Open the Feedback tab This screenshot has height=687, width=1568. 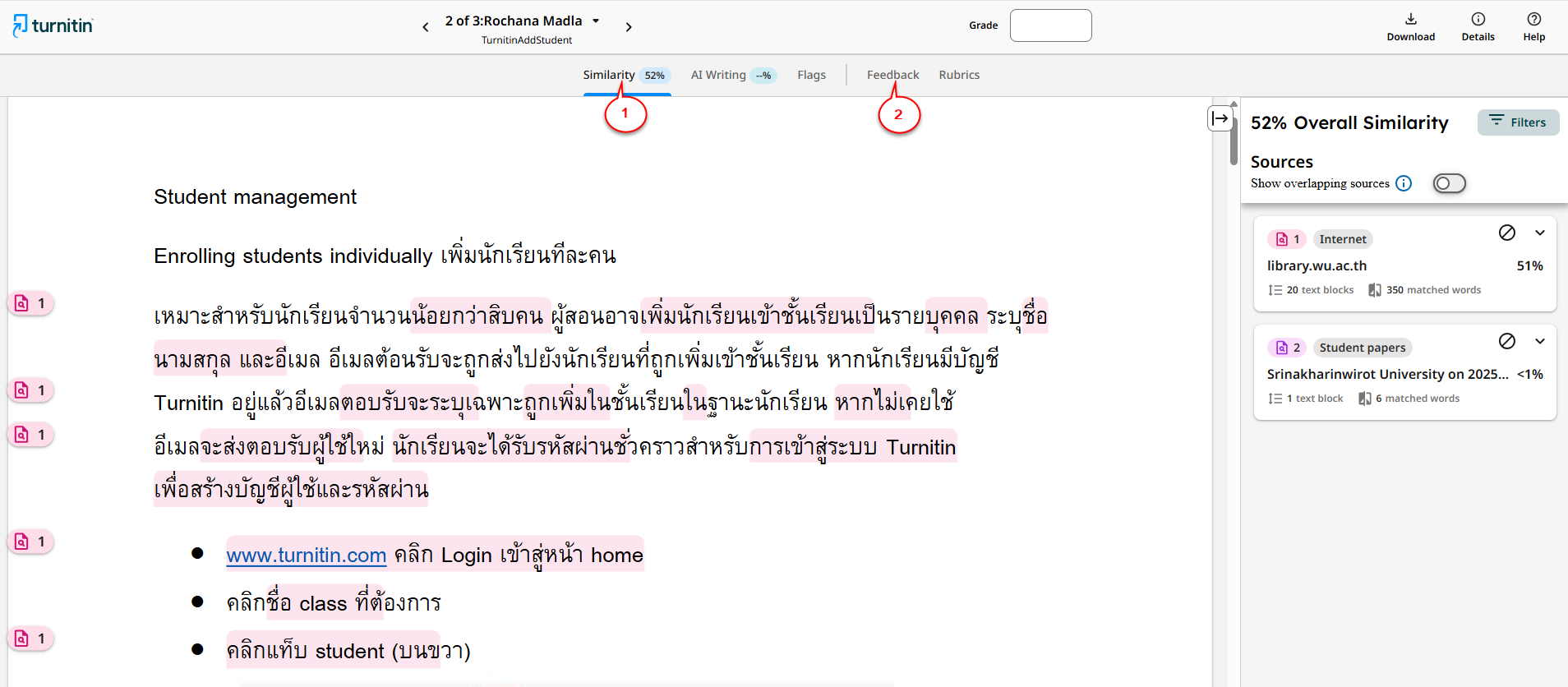click(x=892, y=75)
